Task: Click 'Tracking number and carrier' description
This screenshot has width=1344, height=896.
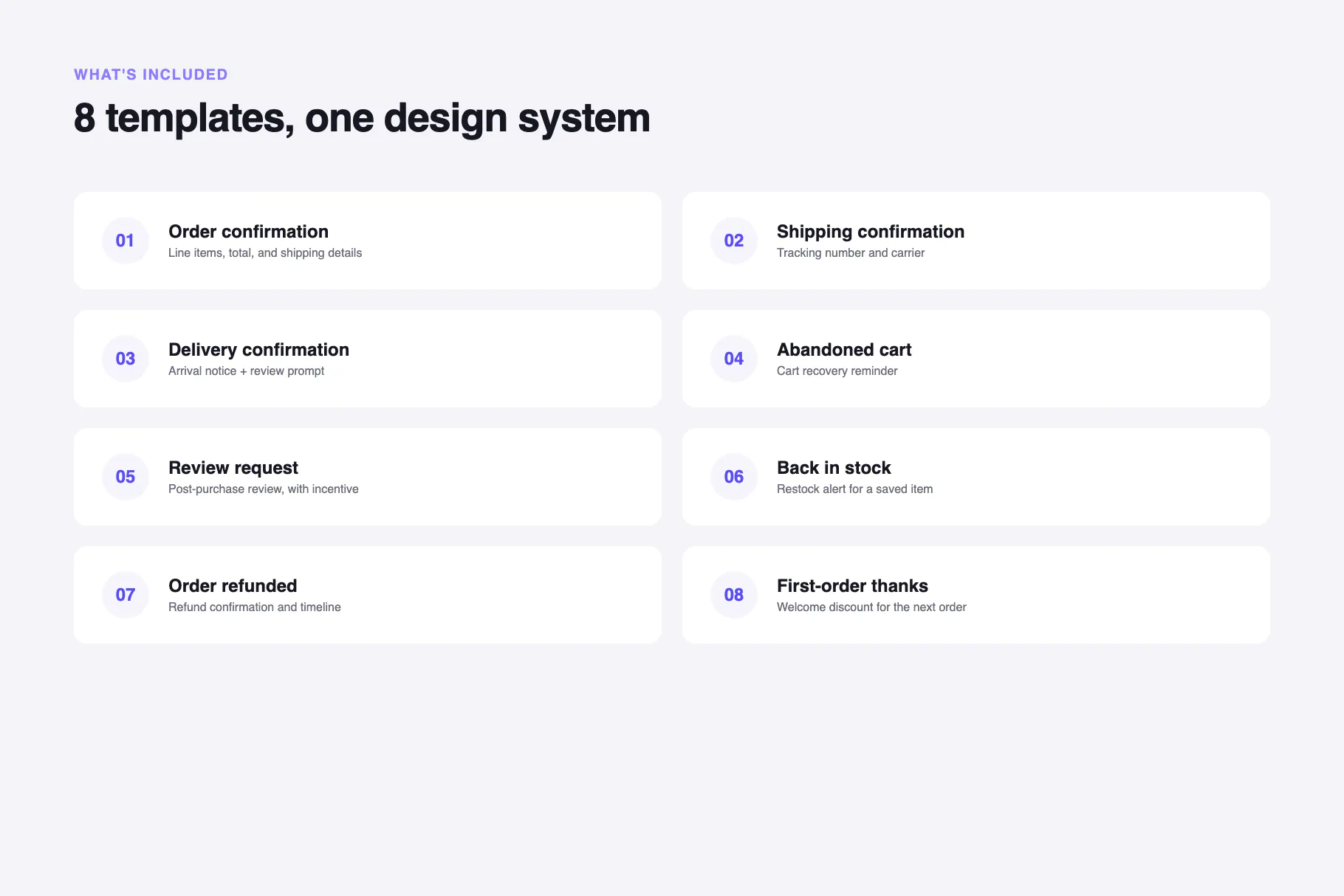Action: pyautogui.click(x=851, y=253)
